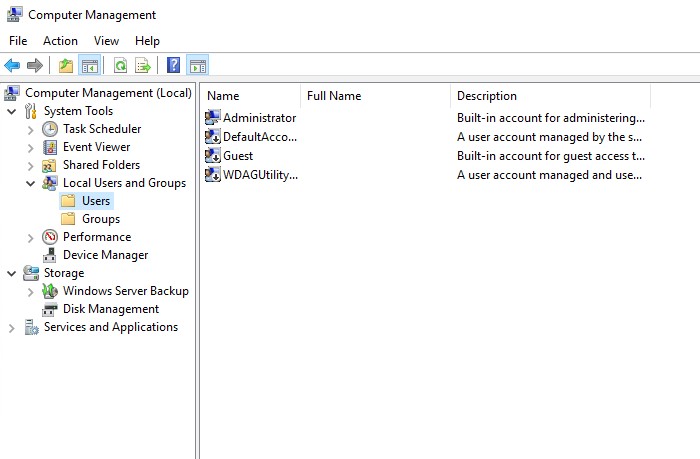The image size is (700, 459).
Task: Open Help via the question mark icon
Action: 173,65
